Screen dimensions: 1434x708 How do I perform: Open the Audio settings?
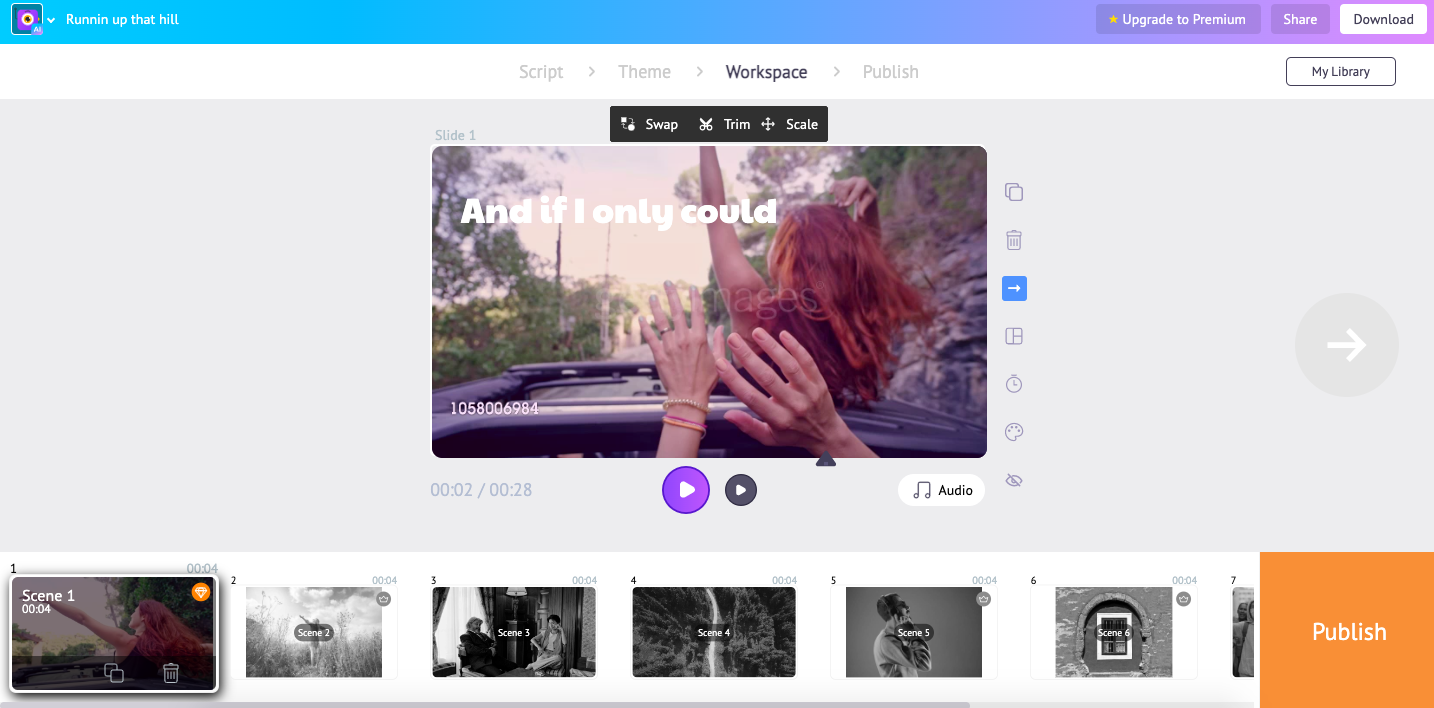click(x=941, y=490)
